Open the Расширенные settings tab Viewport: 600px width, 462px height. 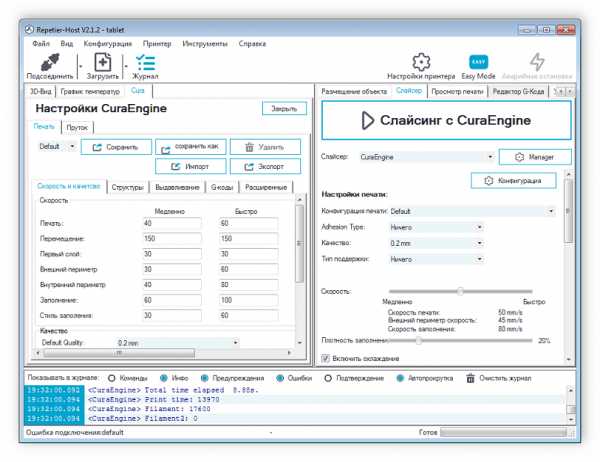[x=266, y=187]
